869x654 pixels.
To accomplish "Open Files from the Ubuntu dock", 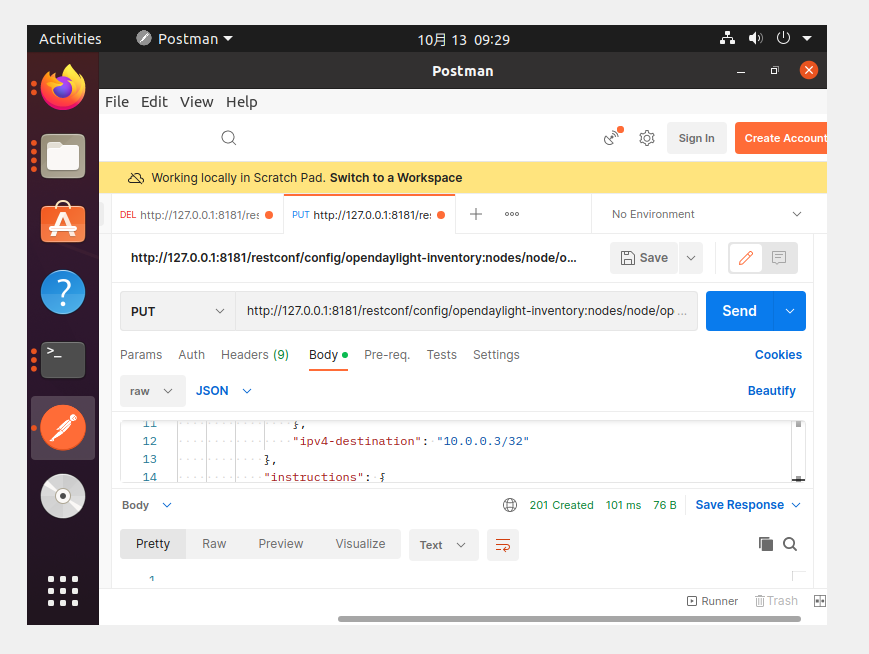I will (63, 156).
